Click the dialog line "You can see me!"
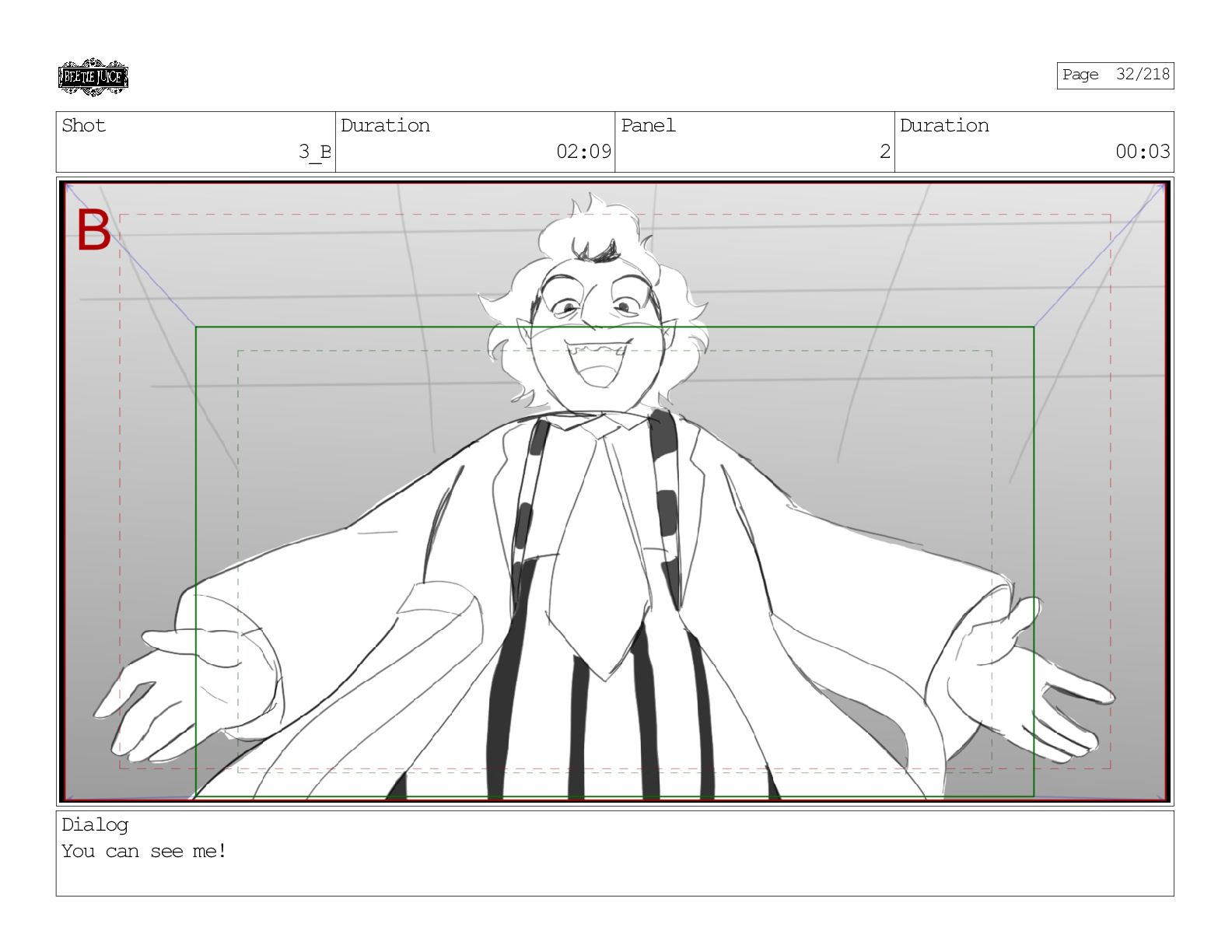 [x=144, y=851]
